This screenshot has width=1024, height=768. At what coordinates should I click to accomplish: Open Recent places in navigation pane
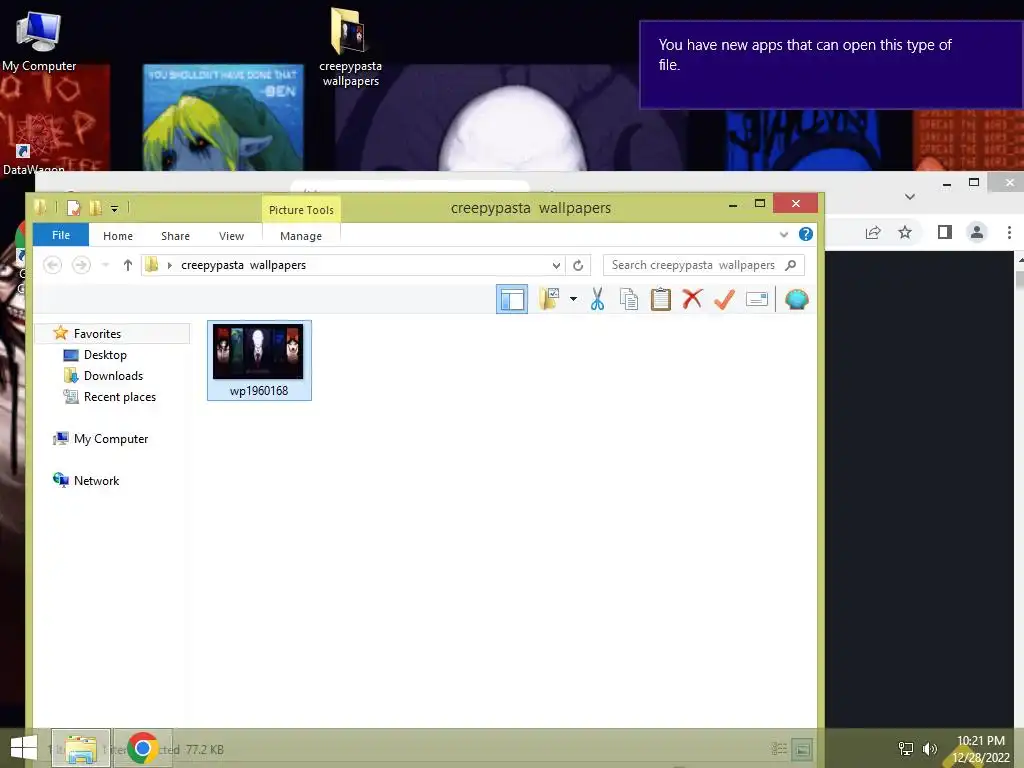(x=120, y=396)
